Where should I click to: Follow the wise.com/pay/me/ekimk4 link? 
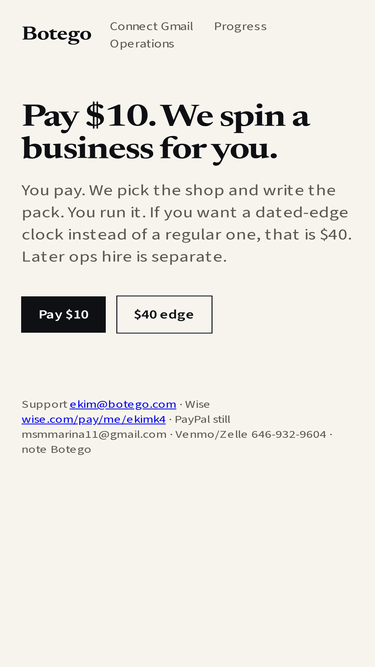pos(94,419)
